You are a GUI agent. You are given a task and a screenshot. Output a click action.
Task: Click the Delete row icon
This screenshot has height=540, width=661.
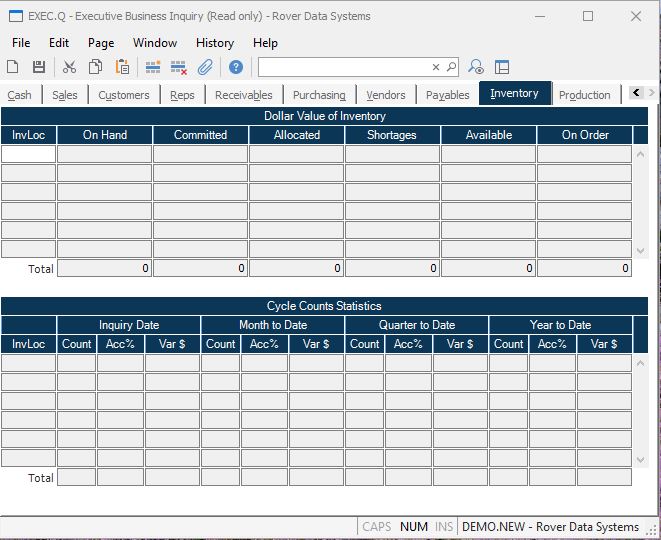[179, 67]
